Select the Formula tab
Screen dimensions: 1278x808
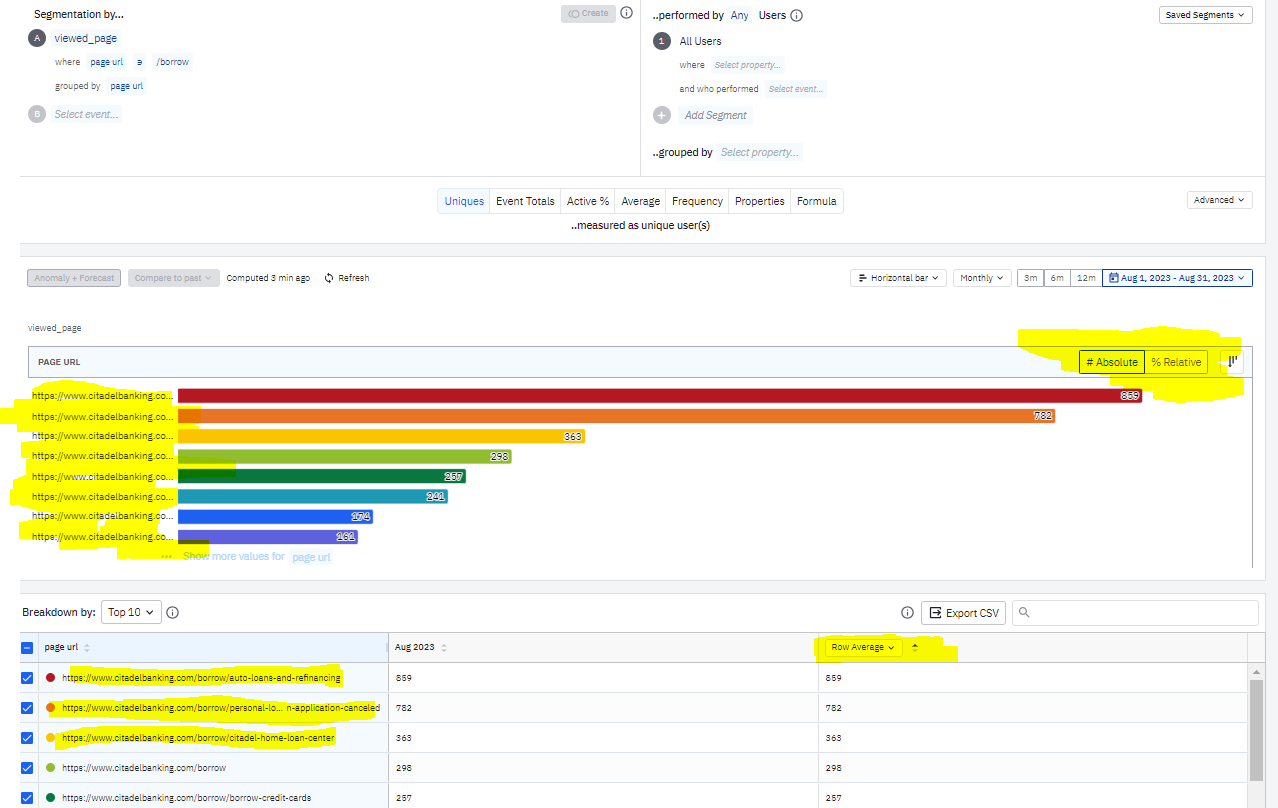pos(817,201)
